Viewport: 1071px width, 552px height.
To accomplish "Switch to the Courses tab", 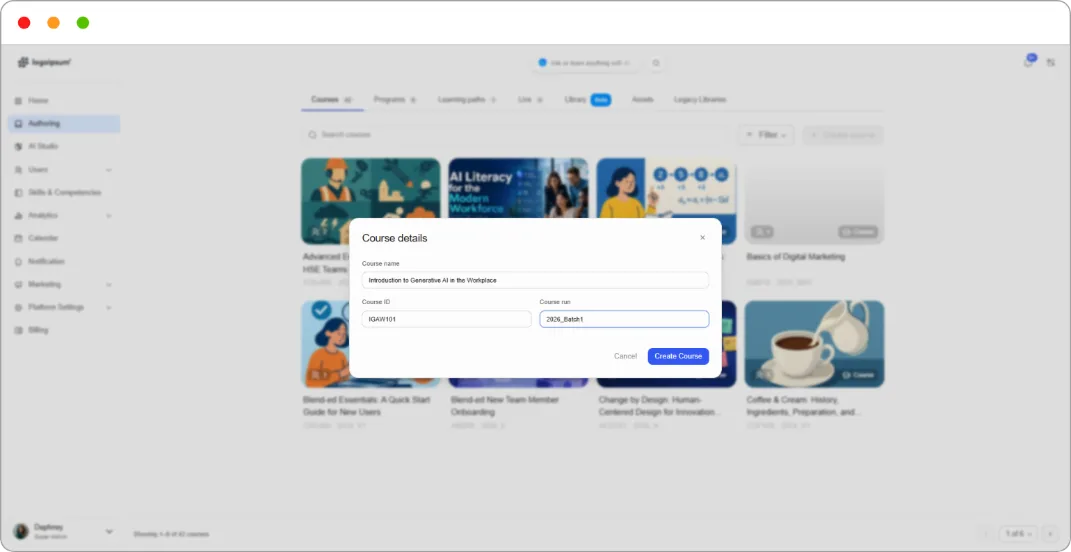I will [332, 100].
